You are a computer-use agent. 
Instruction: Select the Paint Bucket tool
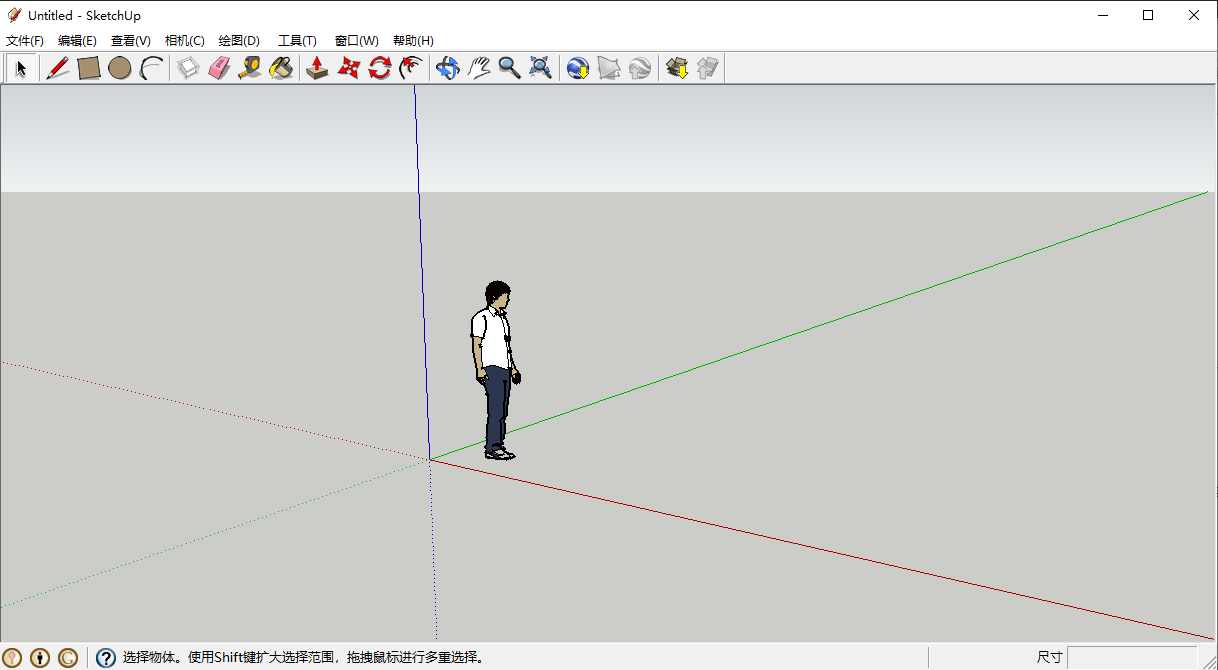(281, 68)
